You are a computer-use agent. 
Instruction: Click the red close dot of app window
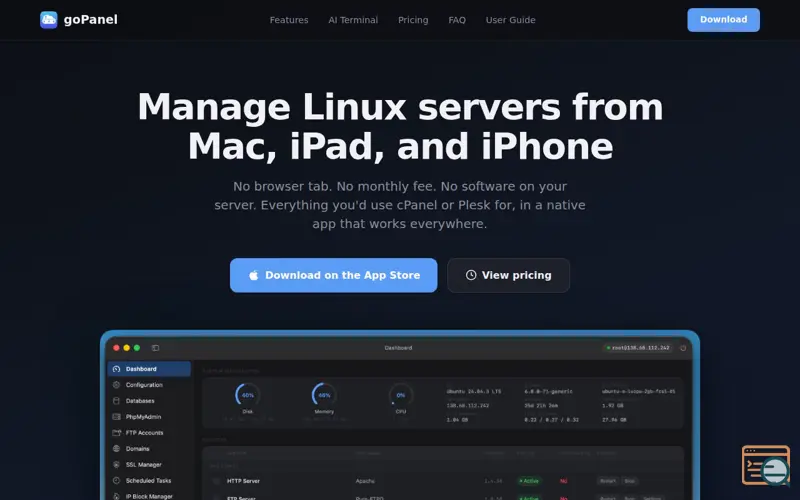tap(116, 348)
